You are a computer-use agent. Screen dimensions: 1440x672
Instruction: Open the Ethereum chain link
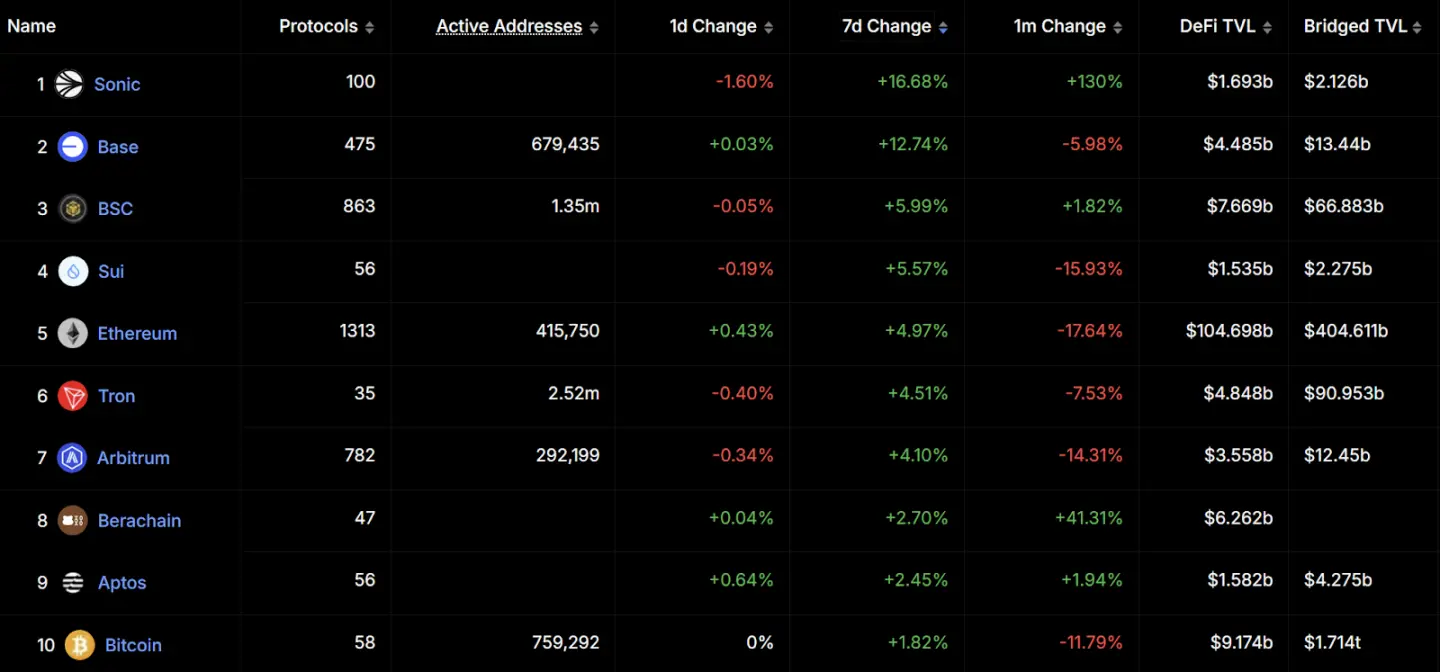[137, 334]
